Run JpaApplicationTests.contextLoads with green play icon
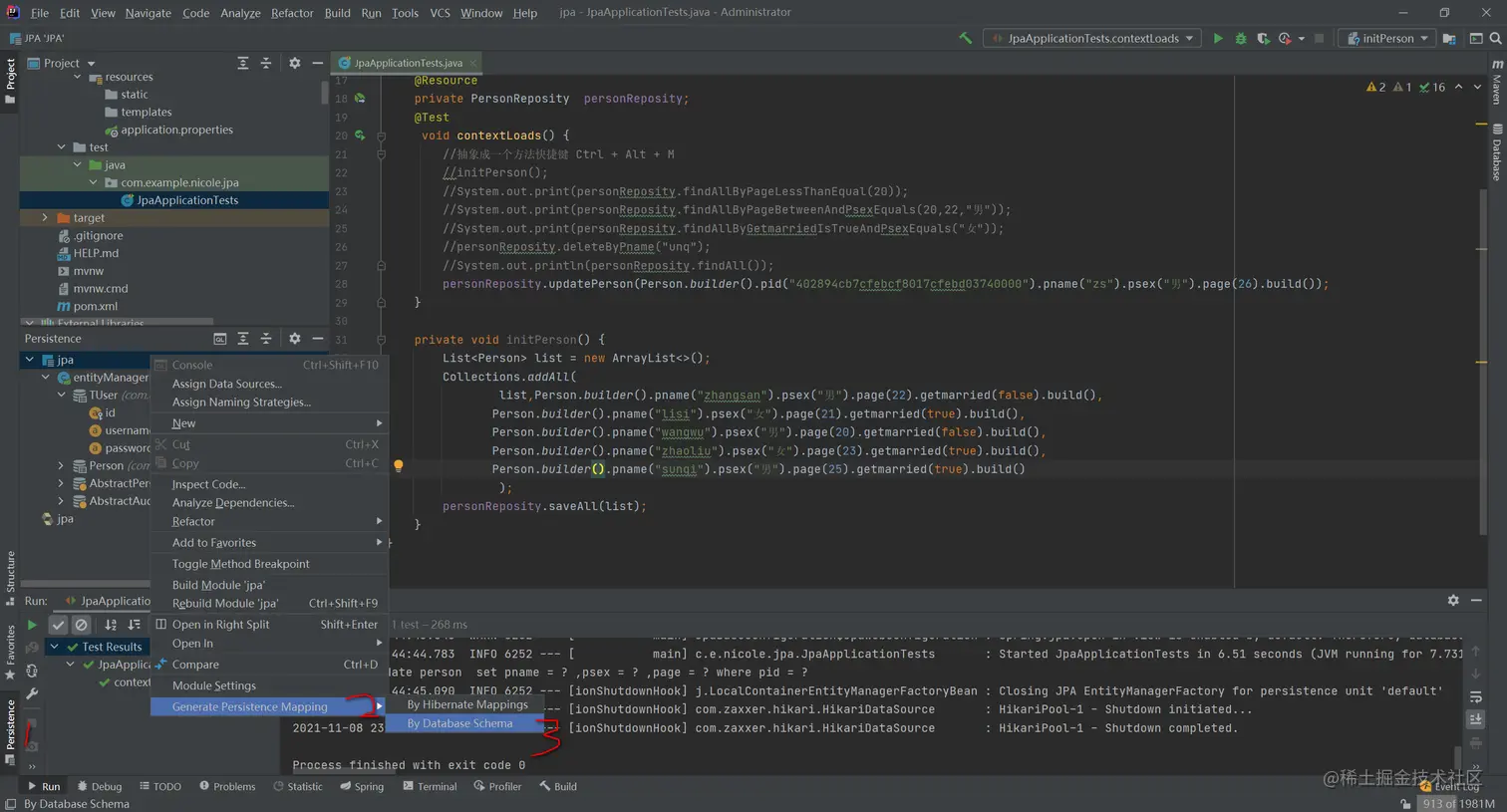Screen dimensions: 1507x812 [x=1217, y=38]
